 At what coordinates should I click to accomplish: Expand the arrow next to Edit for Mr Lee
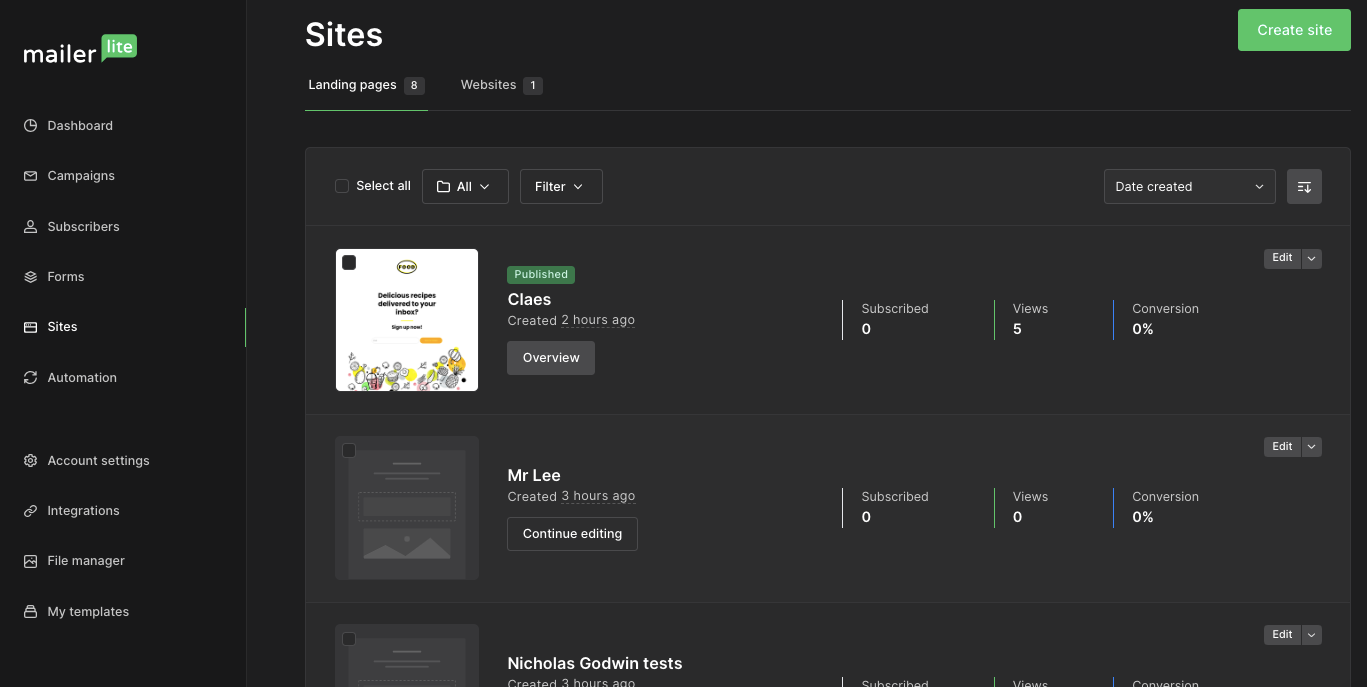coord(1312,447)
